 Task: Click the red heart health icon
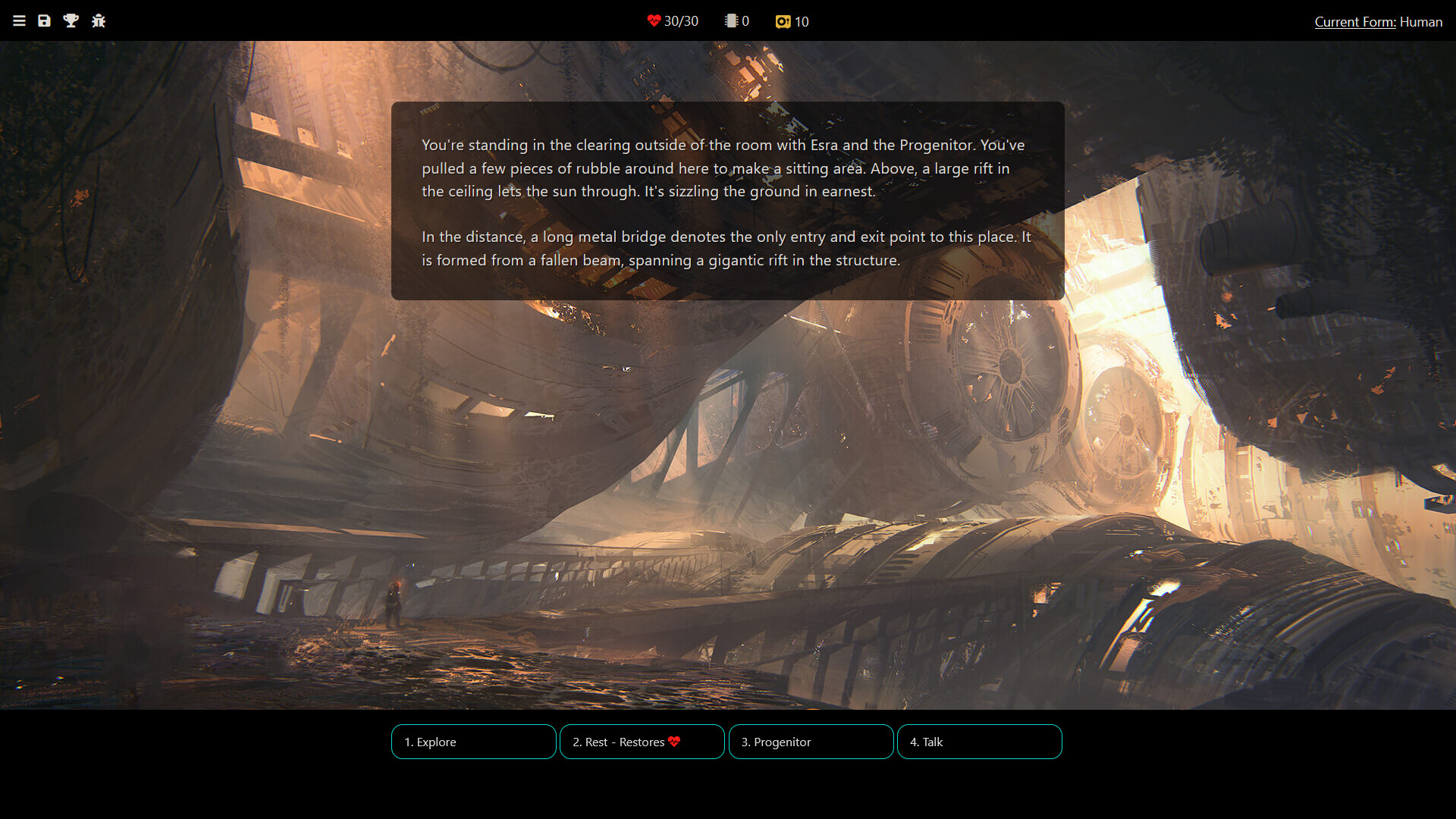pos(654,21)
